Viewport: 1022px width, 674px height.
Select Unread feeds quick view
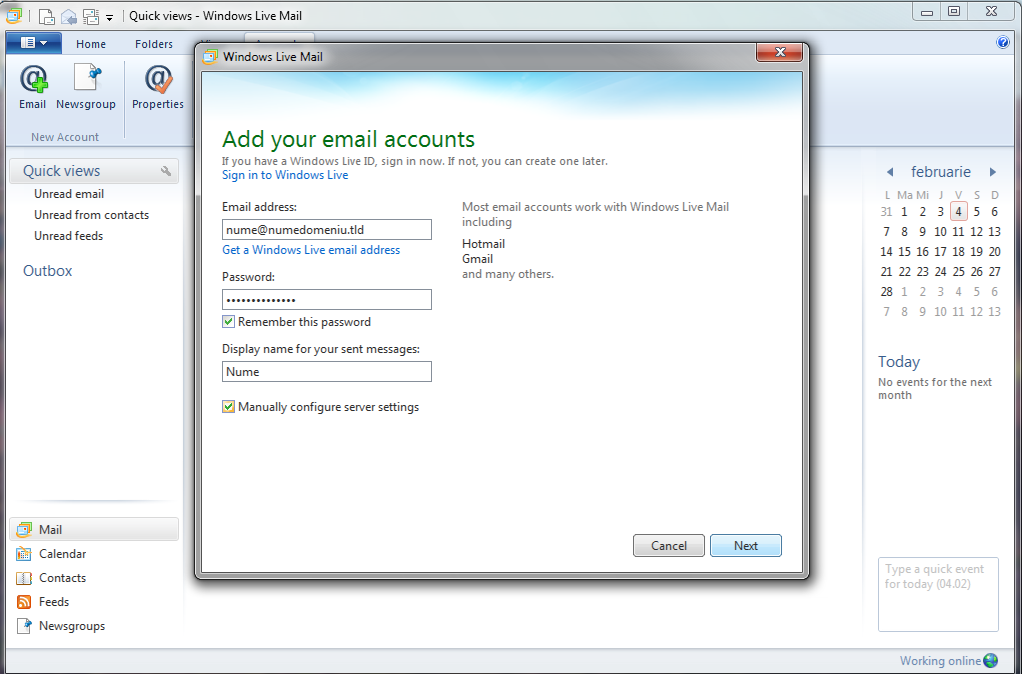[x=68, y=235]
